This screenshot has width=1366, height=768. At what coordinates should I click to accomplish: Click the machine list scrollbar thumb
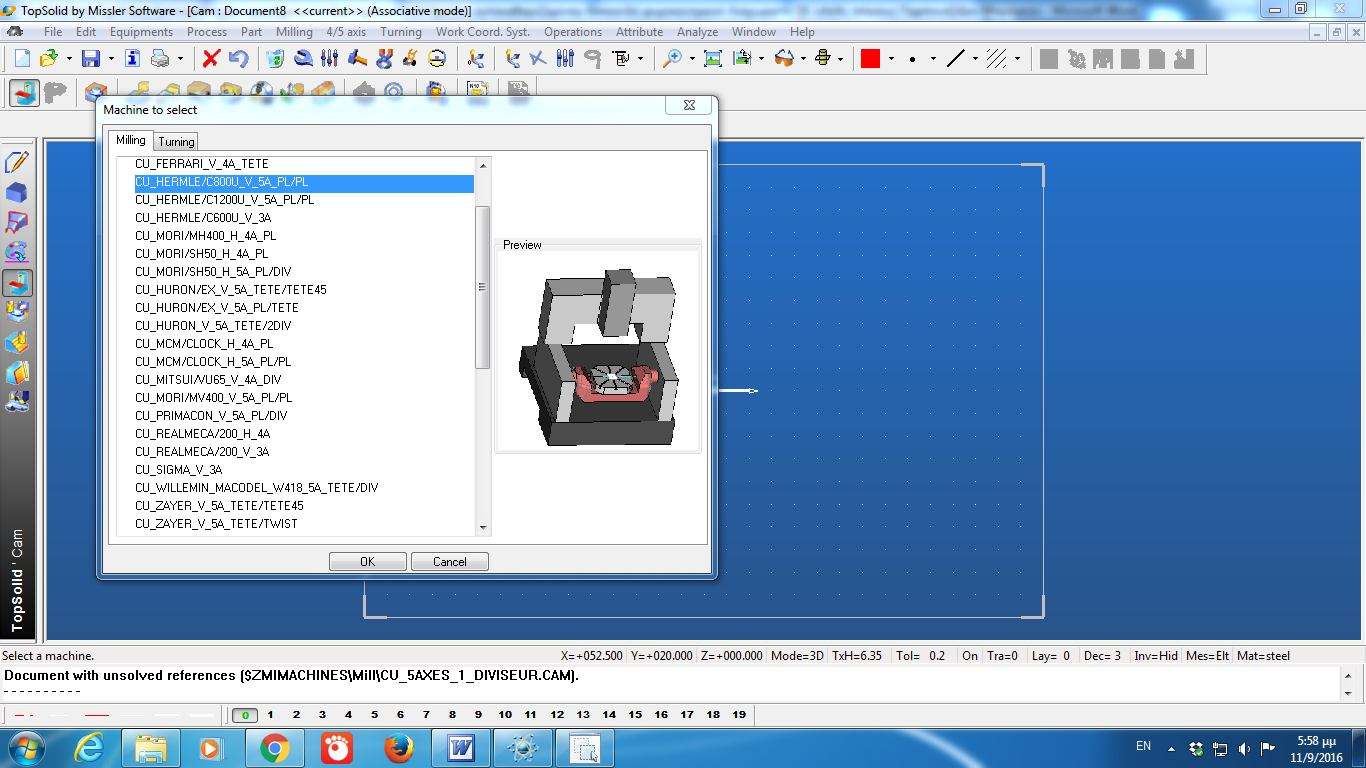click(483, 287)
